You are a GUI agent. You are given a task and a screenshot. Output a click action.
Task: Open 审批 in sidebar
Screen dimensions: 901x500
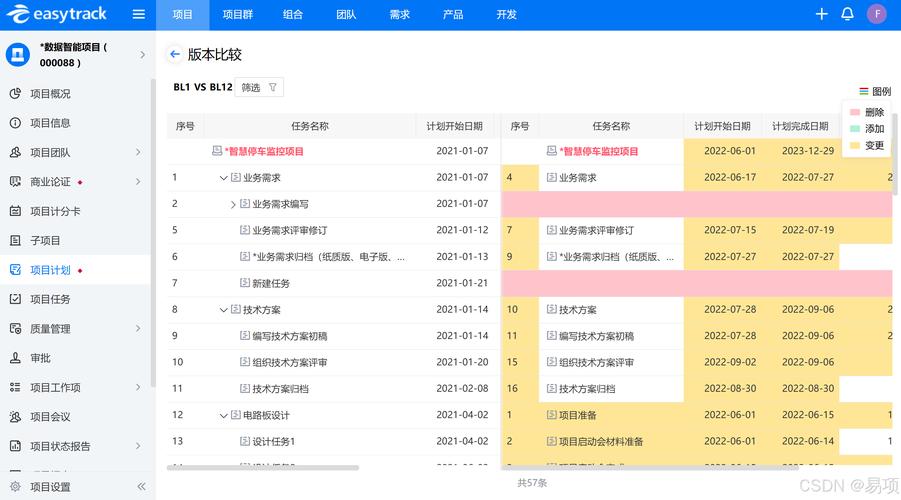pyautogui.click(x=40, y=358)
